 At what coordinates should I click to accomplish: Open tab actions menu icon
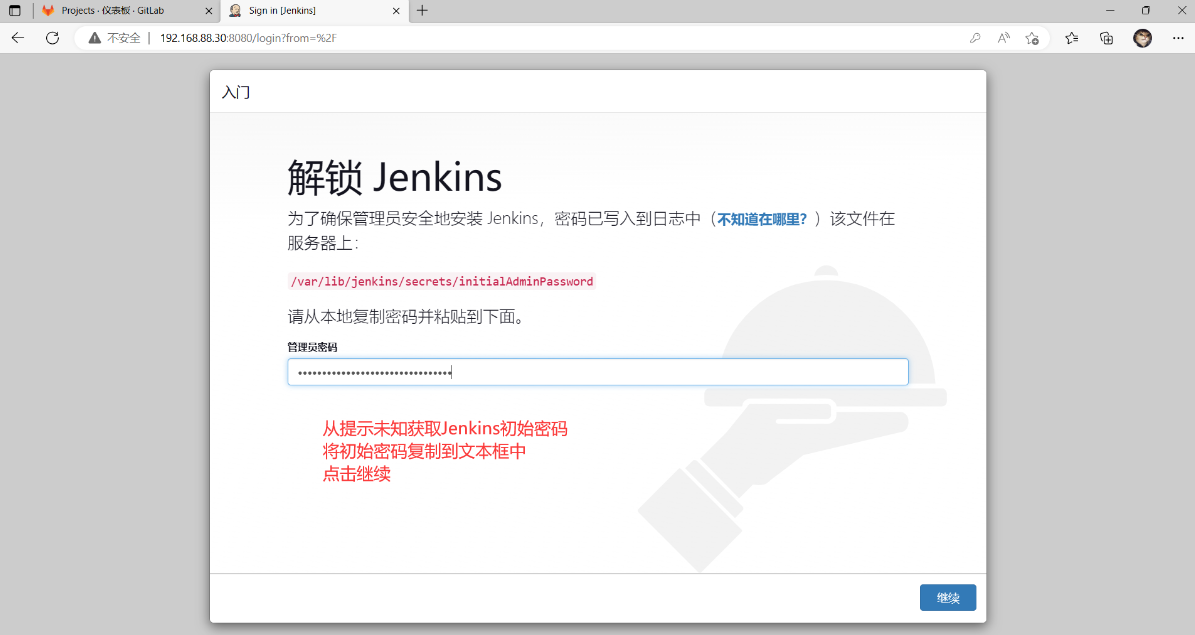14,11
